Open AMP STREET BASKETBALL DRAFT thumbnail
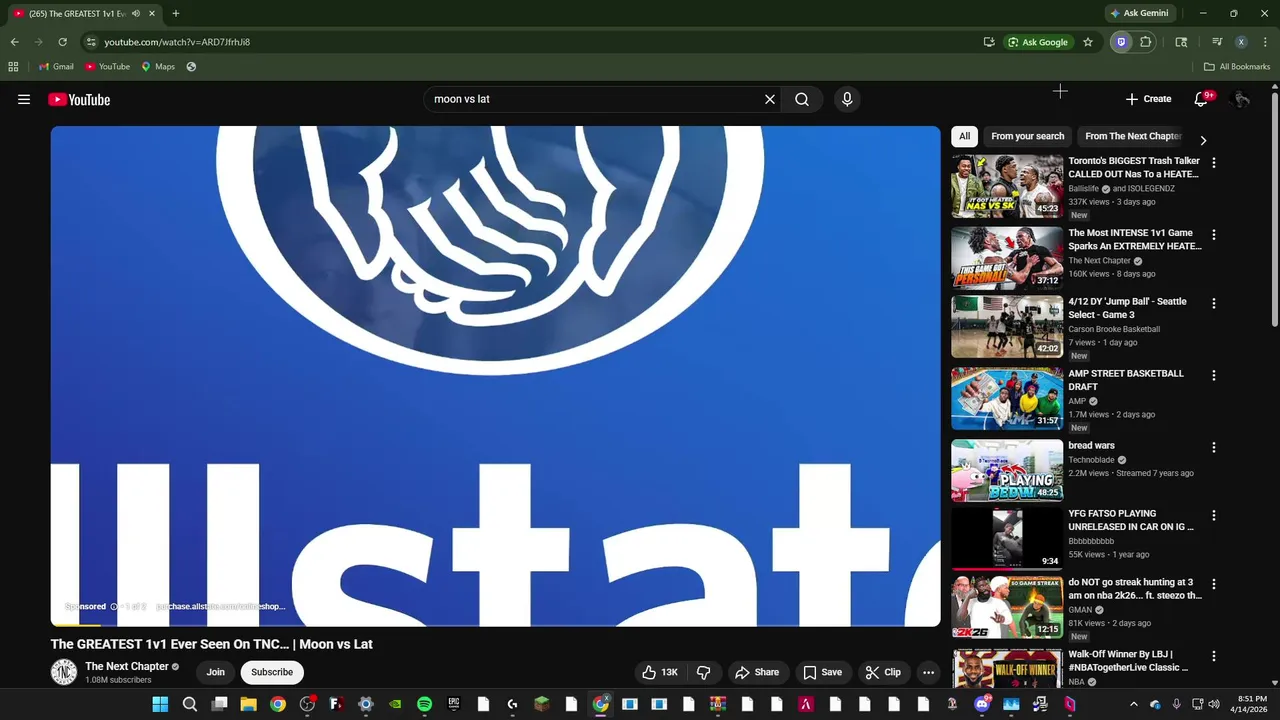 [x=1007, y=398]
